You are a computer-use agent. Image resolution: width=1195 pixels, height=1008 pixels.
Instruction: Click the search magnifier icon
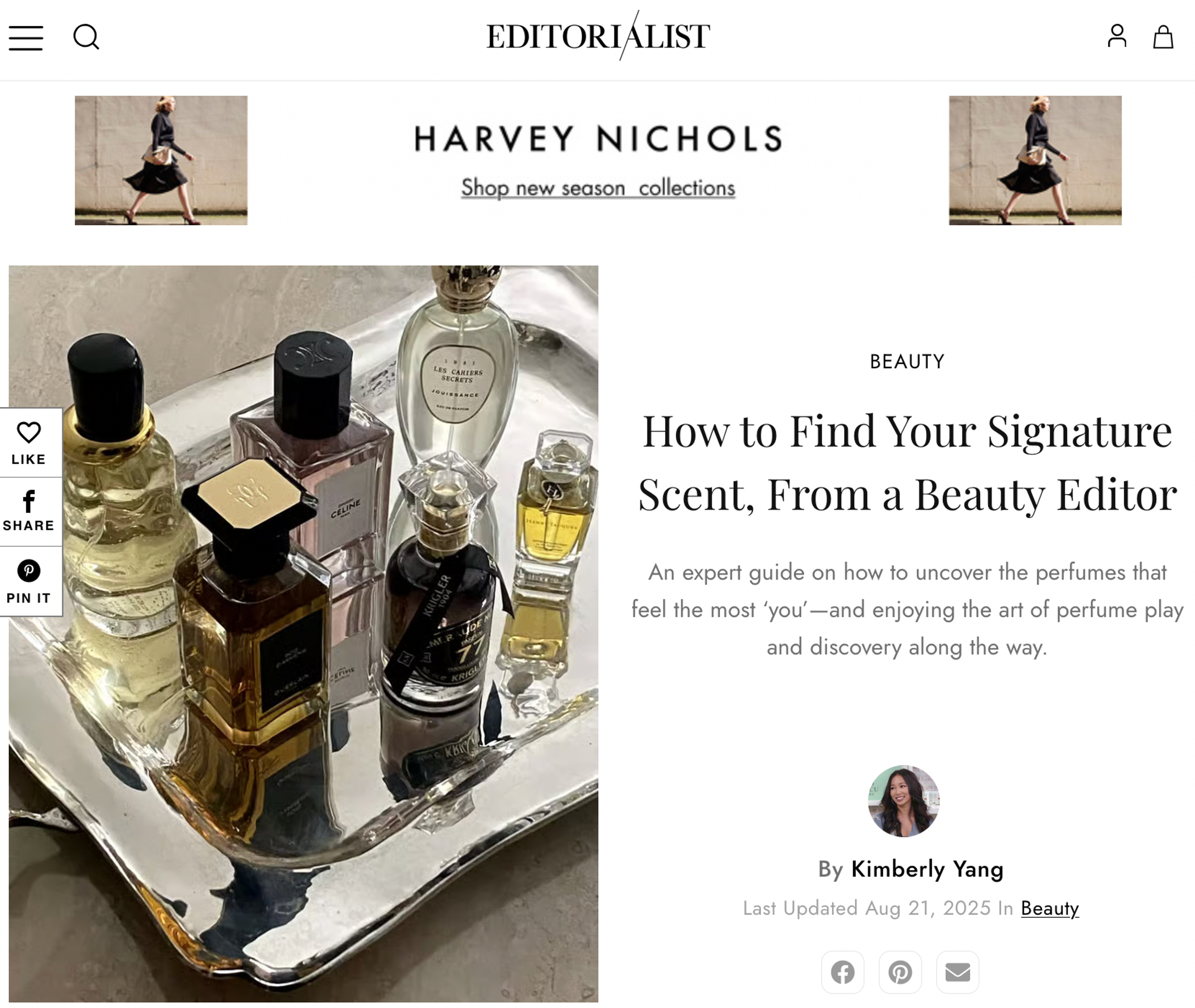coord(86,37)
